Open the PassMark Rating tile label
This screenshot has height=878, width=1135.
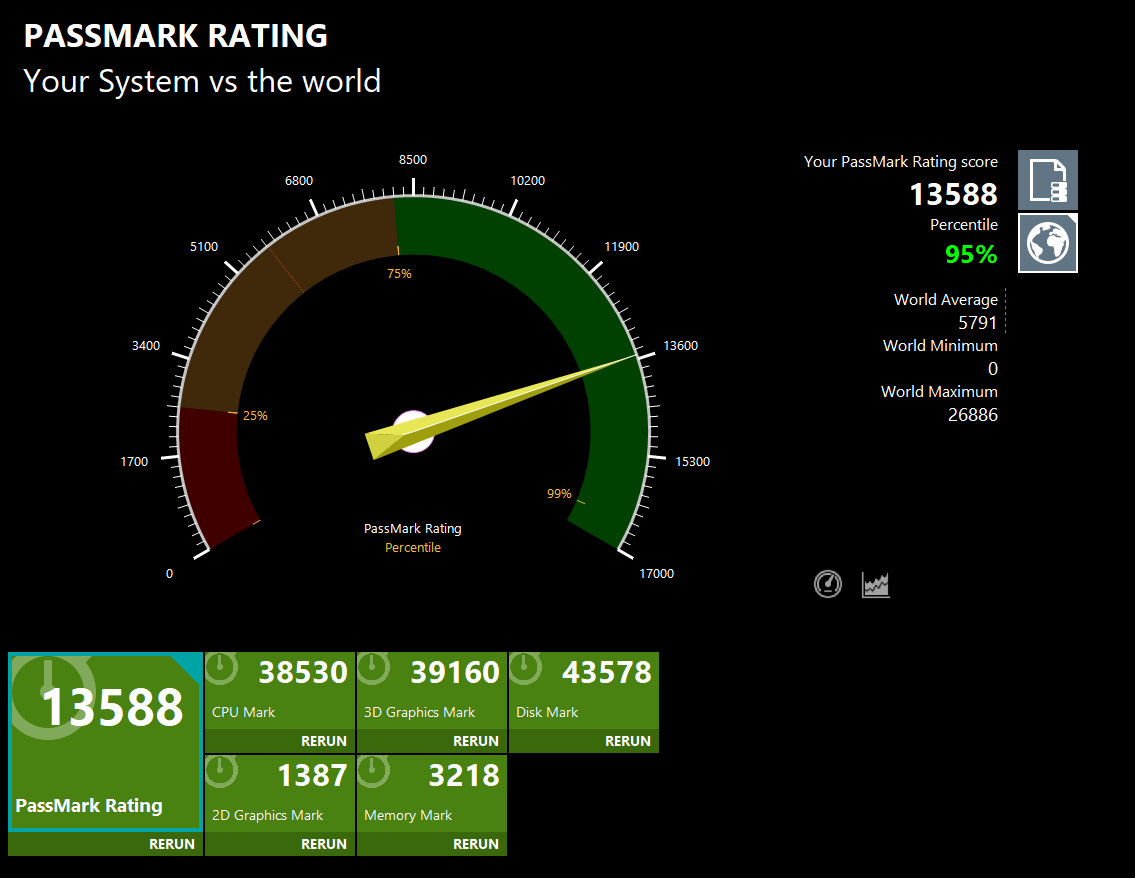pos(89,806)
